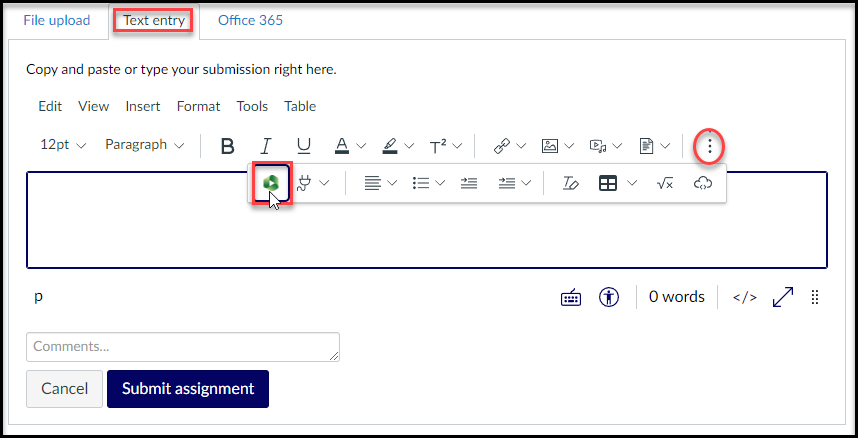Click the three-dot more options button
The image size is (858, 438).
tap(709, 146)
